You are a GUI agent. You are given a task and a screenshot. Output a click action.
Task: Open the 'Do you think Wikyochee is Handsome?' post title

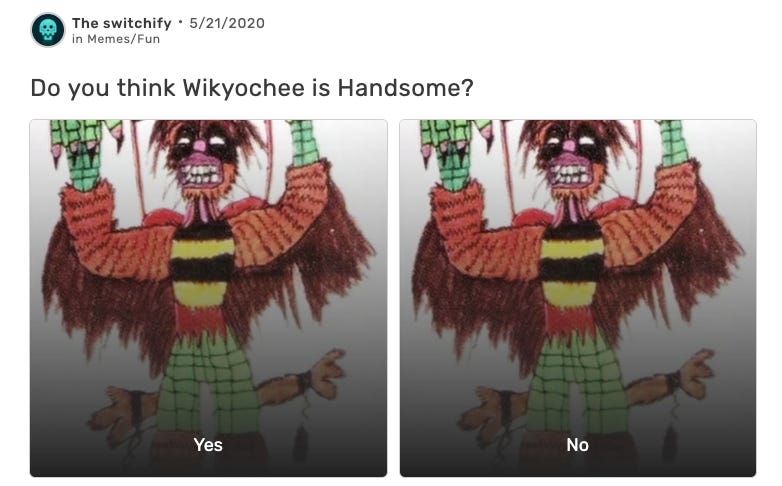pyautogui.click(x=252, y=88)
